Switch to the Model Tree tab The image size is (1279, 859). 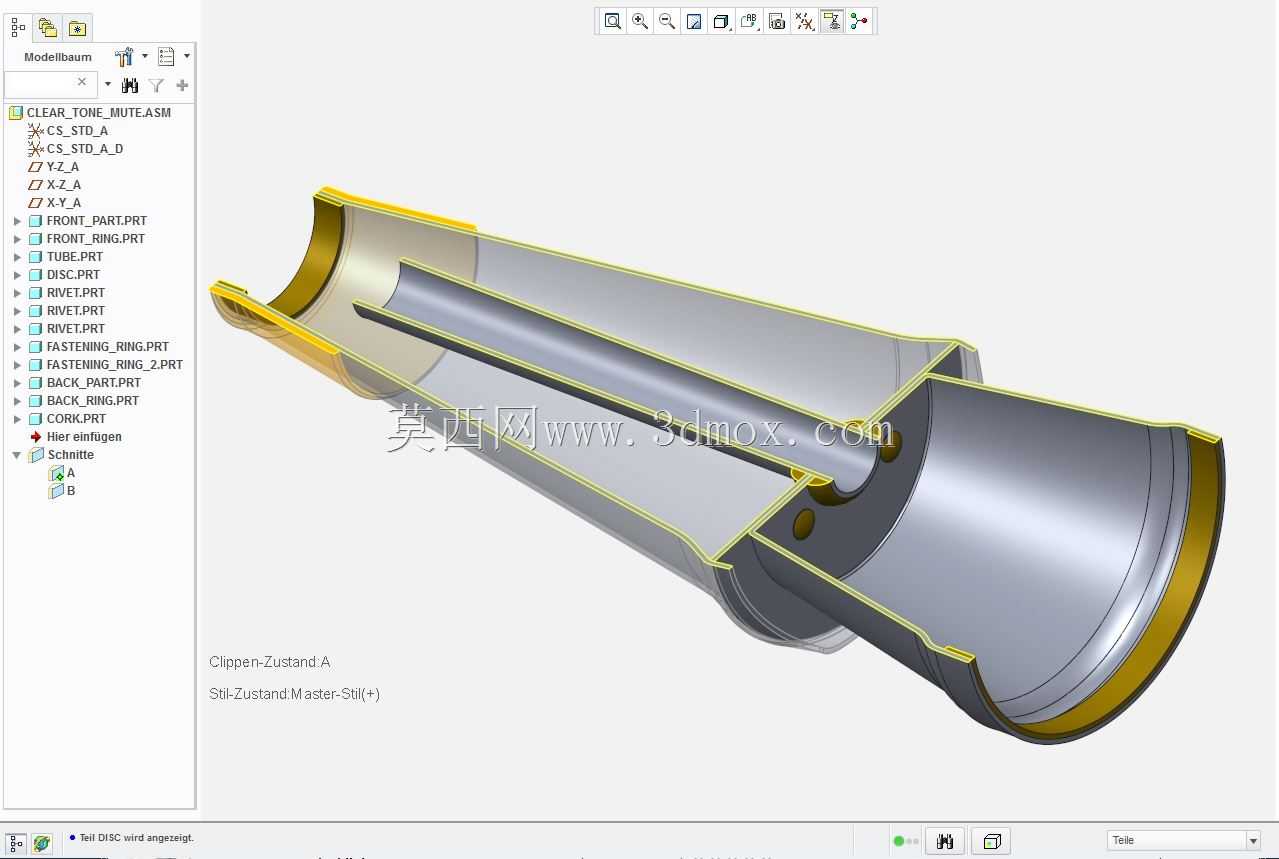coord(18,28)
